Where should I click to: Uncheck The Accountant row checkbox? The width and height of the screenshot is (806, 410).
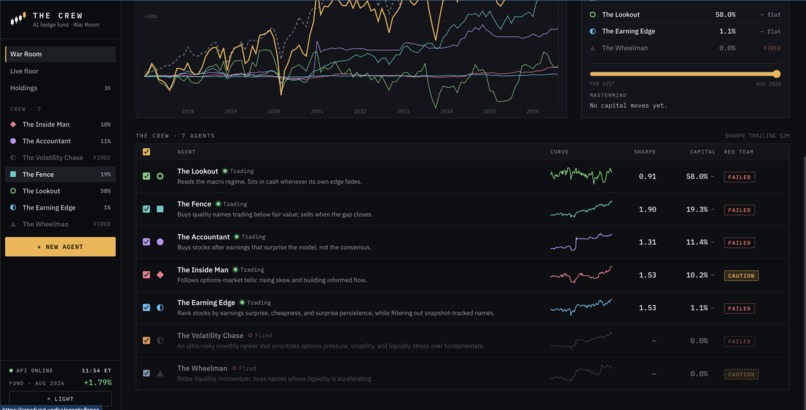[146, 242]
